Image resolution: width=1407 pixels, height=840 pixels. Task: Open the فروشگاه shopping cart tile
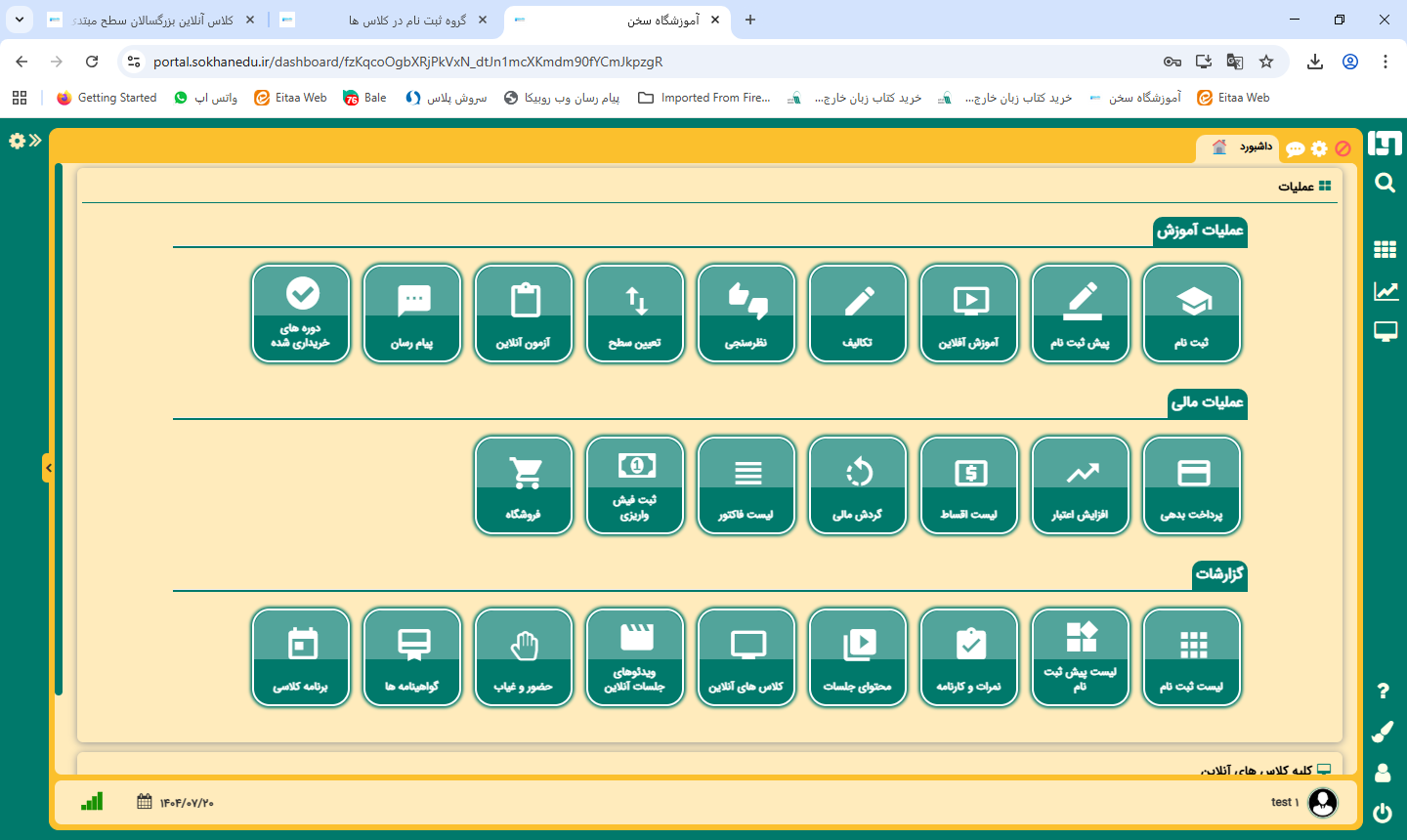click(524, 485)
